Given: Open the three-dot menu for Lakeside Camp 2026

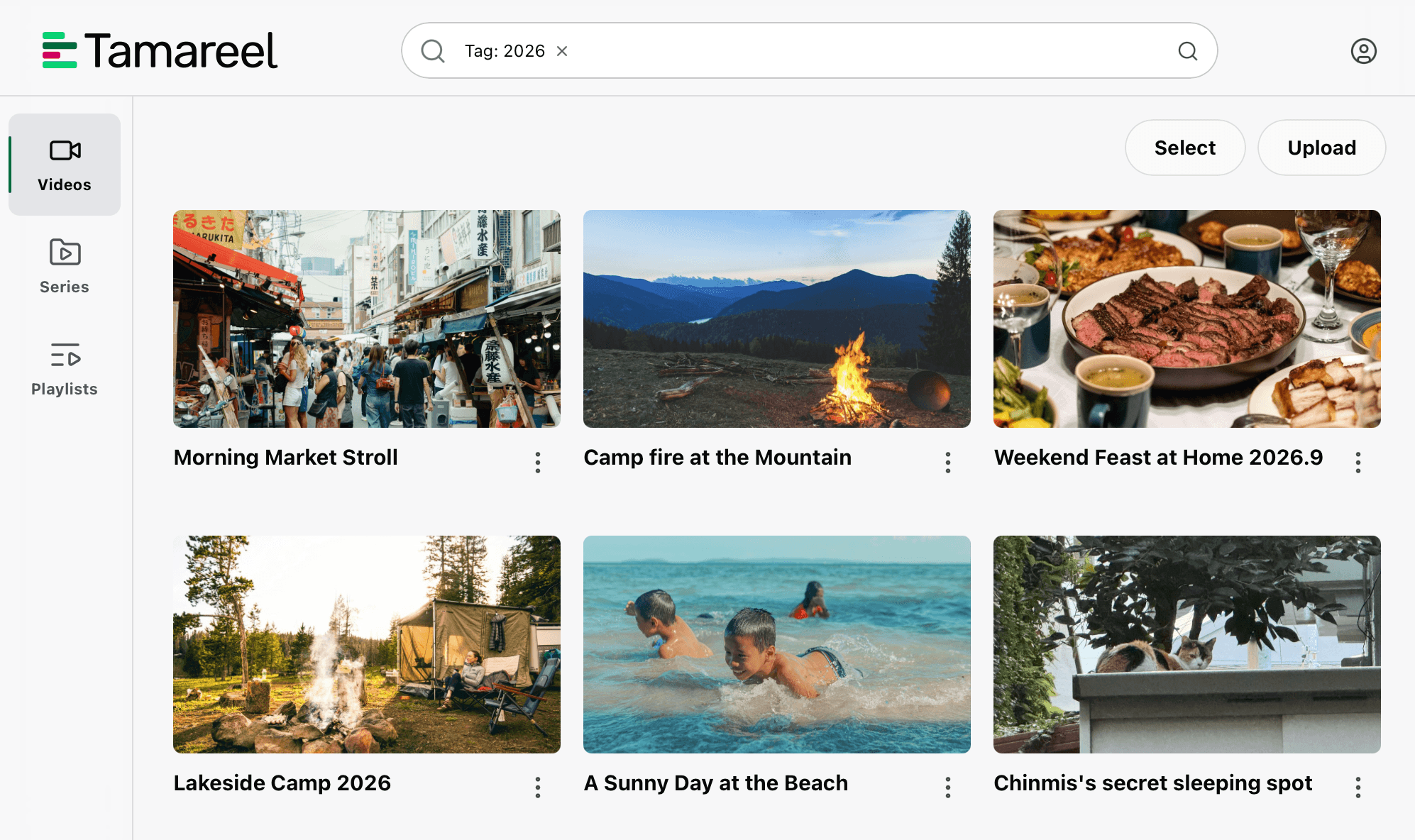Looking at the screenshot, I should coord(538,787).
